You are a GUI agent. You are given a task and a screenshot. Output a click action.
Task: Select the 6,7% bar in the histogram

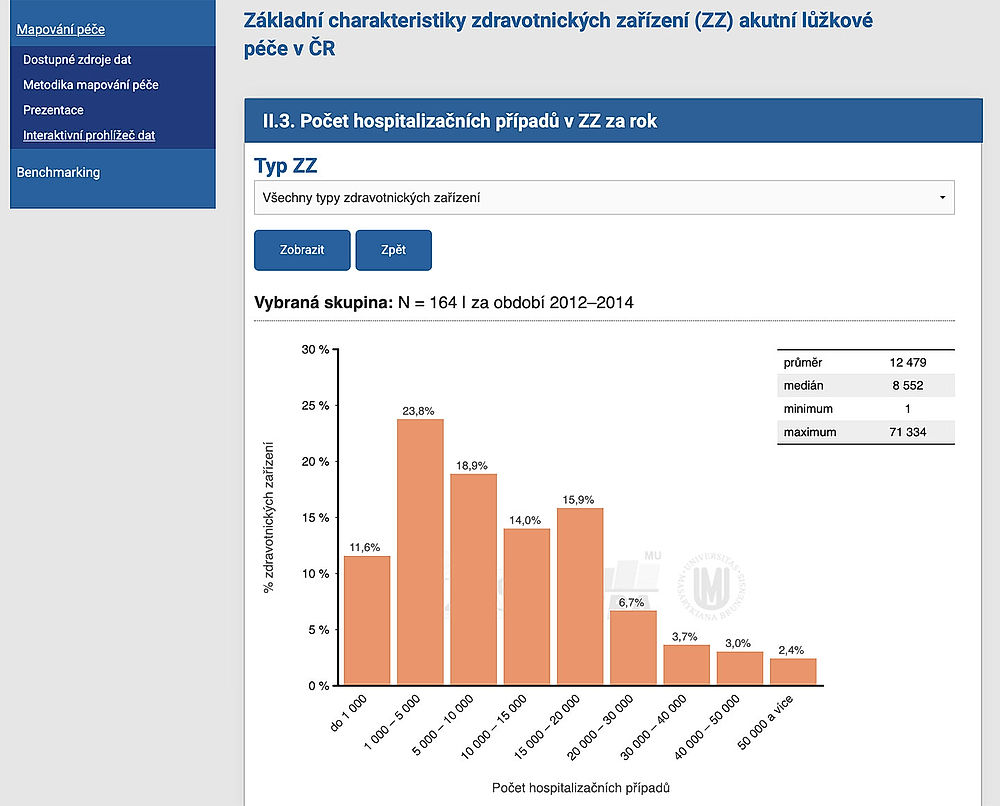(x=633, y=647)
